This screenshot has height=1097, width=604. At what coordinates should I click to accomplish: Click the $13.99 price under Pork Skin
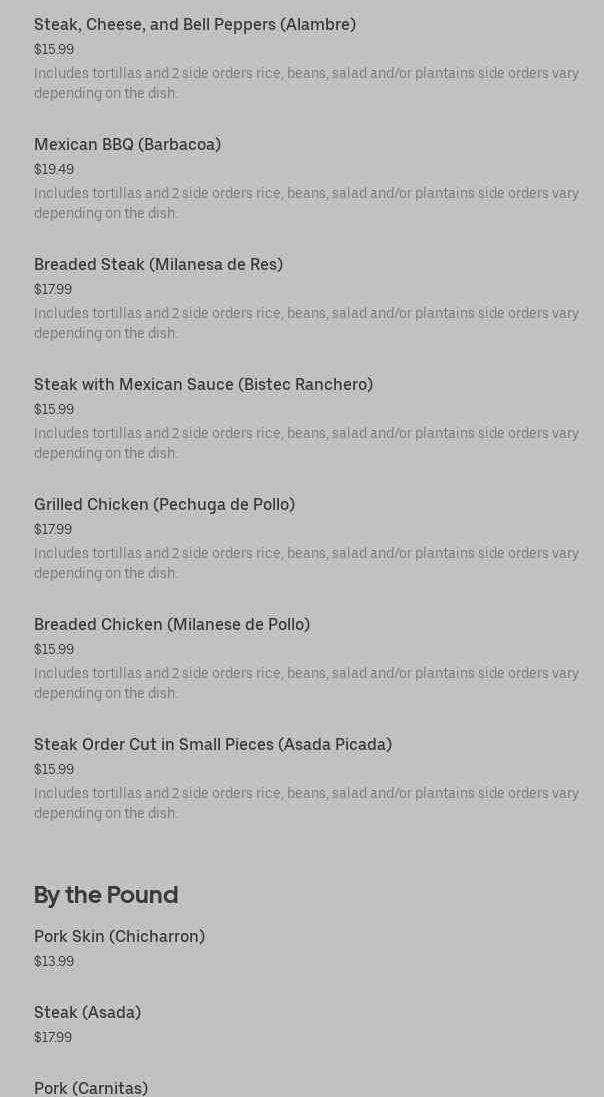[x=54, y=962]
